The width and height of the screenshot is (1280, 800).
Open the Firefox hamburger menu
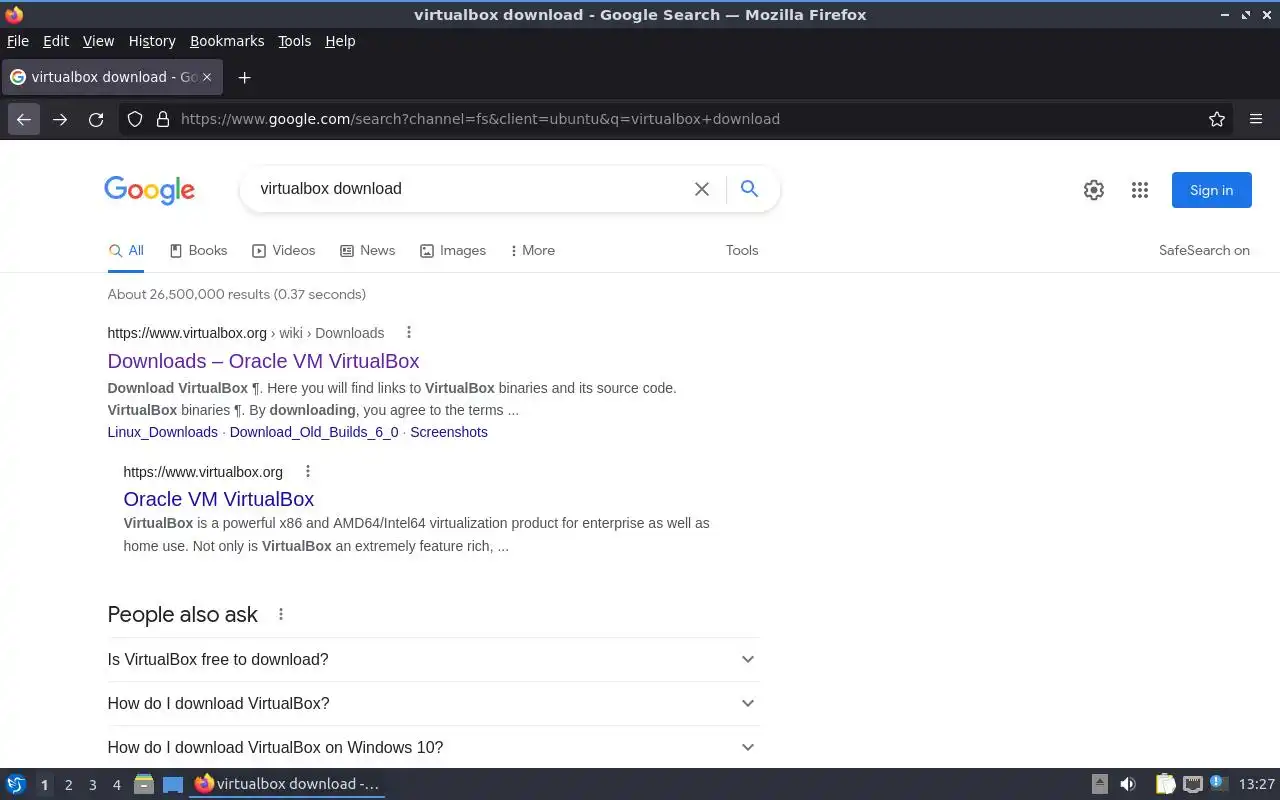1256,119
